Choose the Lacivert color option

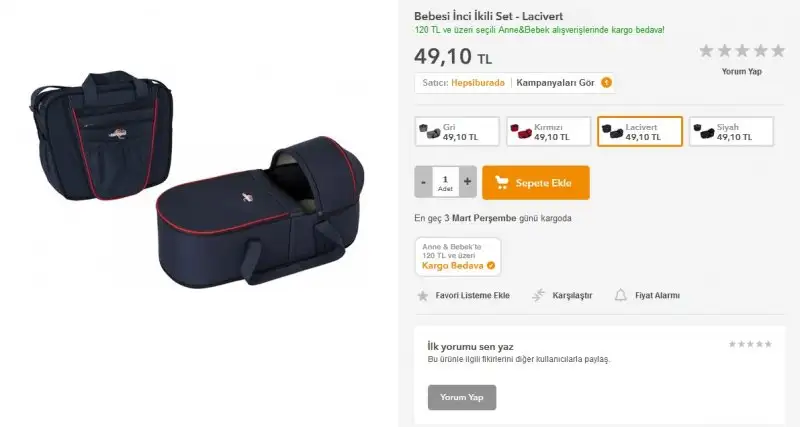pyautogui.click(x=640, y=132)
